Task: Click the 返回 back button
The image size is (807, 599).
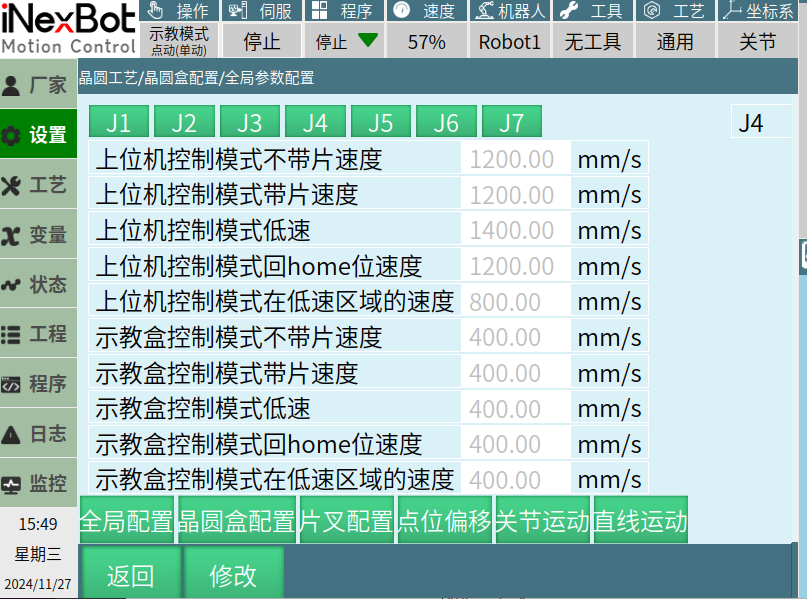Action: (x=130, y=575)
